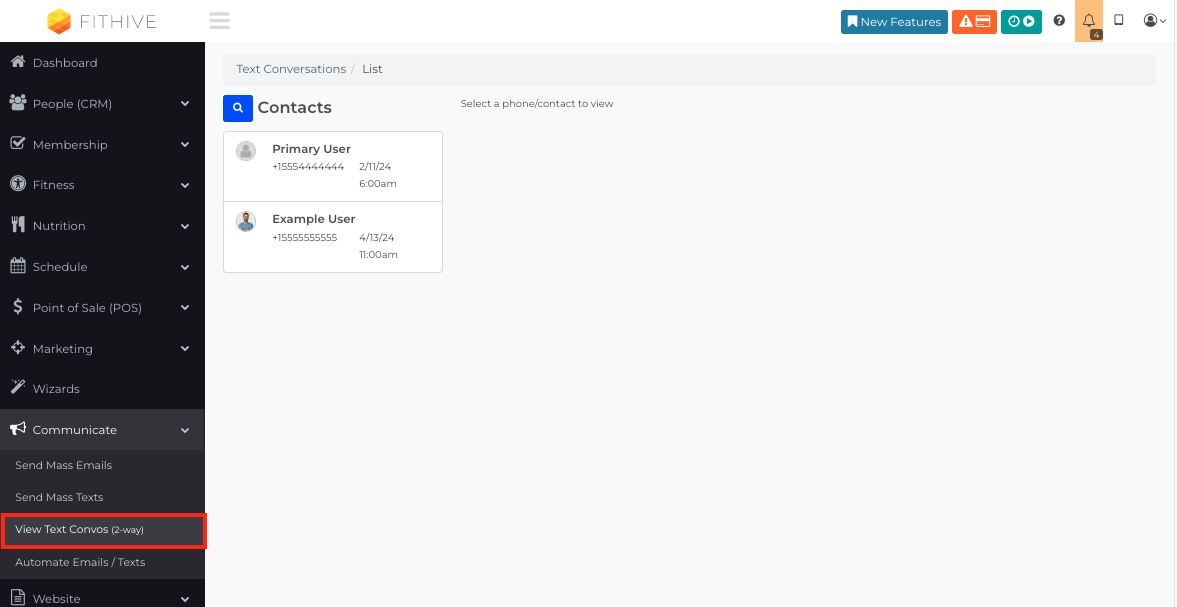Click the FitHive hexagon logo
The height and width of the screenshot is (607, 1177).
[59, 22]
